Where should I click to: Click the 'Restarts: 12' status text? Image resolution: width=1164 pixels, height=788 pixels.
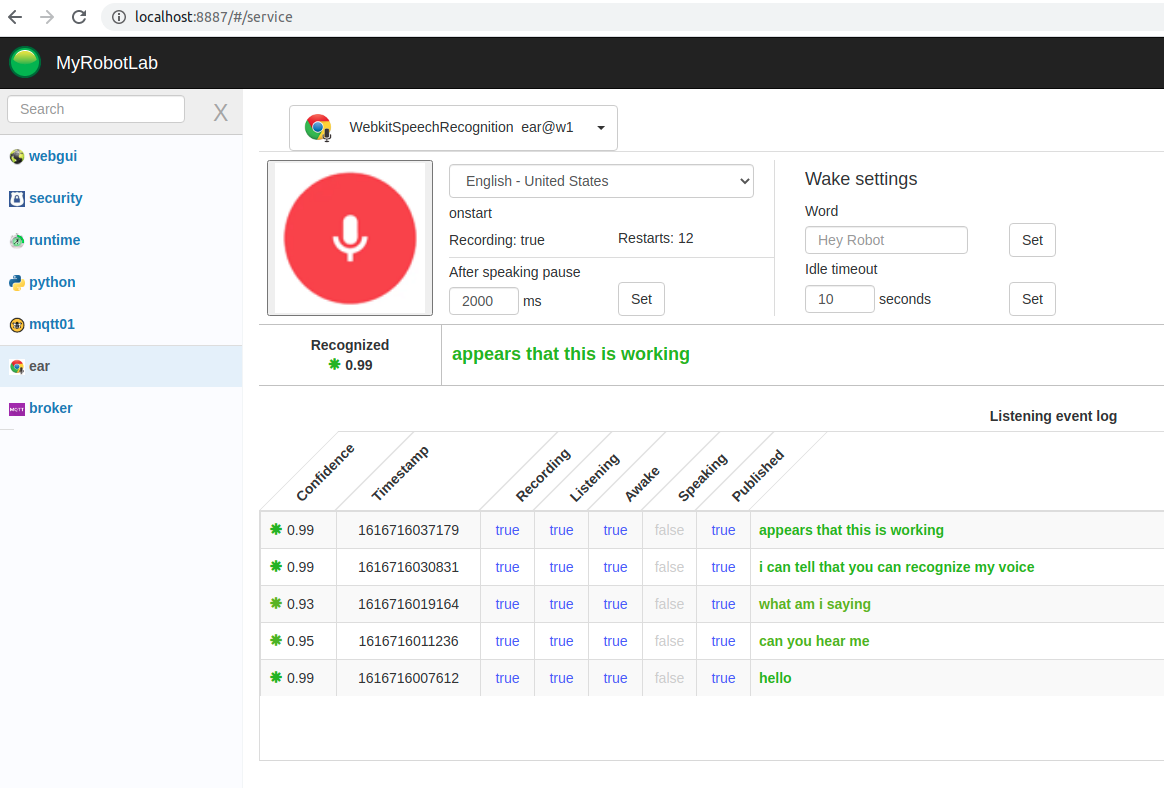click(655, 238)
